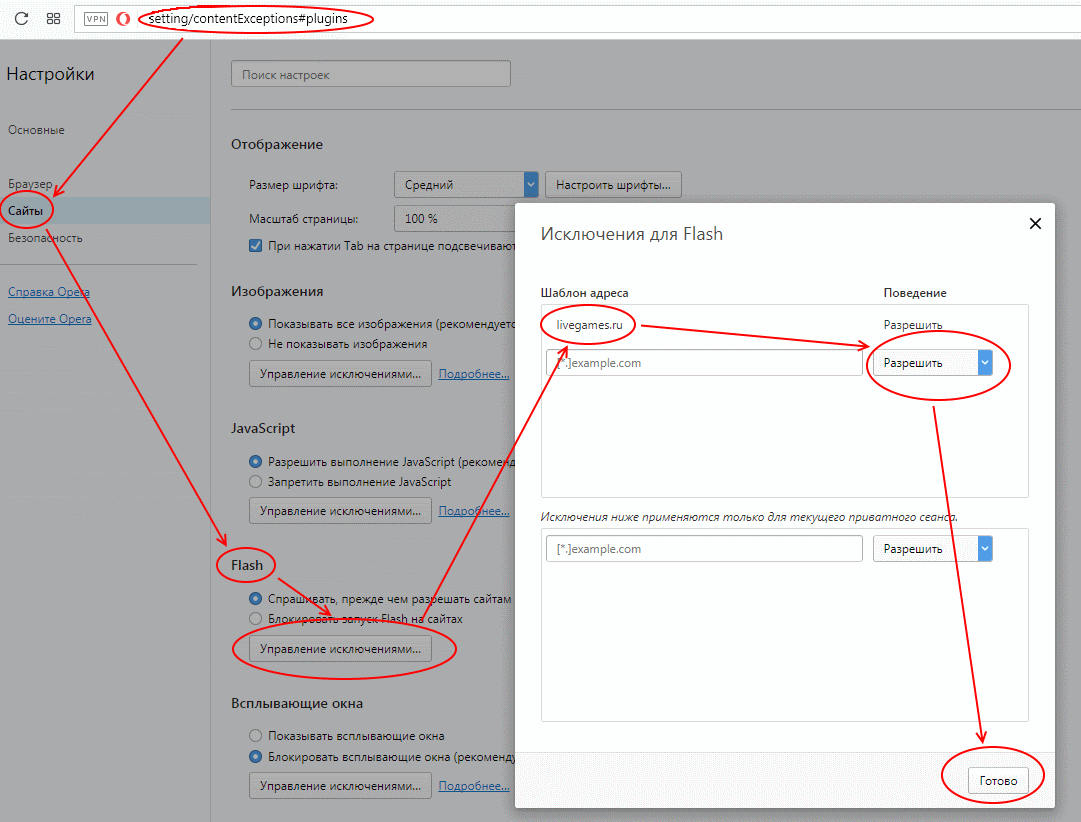Open 'Справка Opera' help link
1081x822 pixels.
click(48, 292)
